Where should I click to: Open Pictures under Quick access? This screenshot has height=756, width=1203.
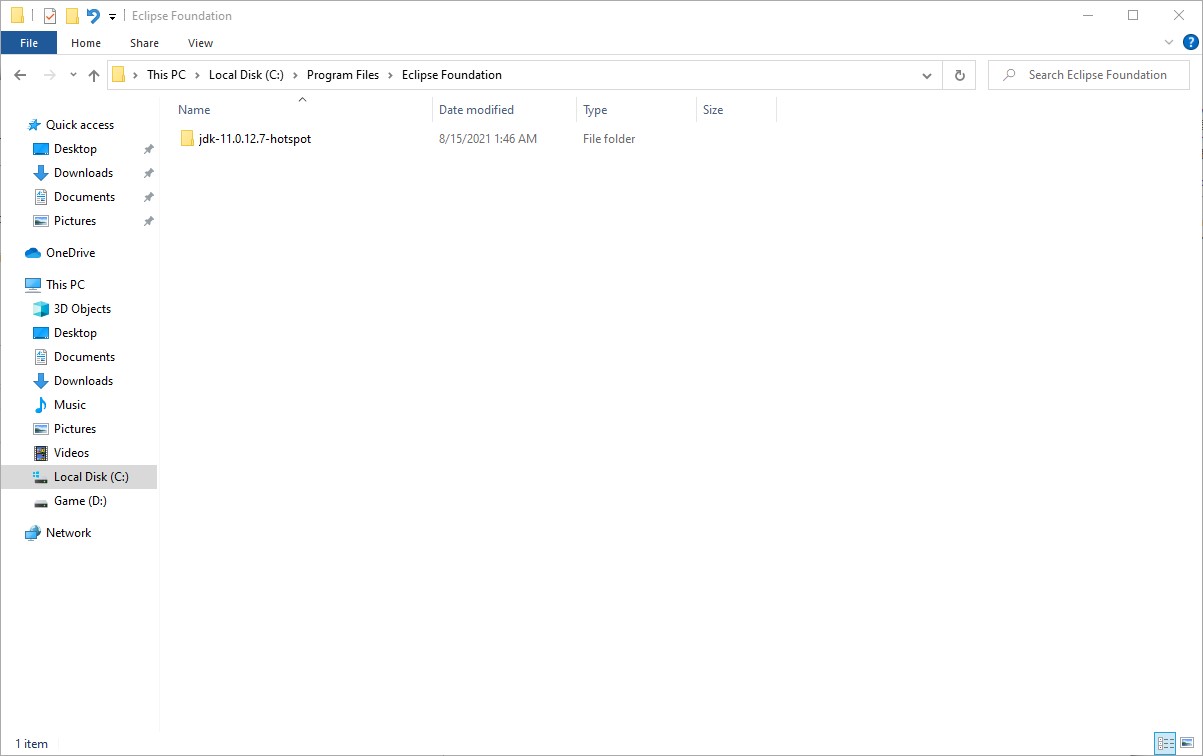(x=75, y=221)
